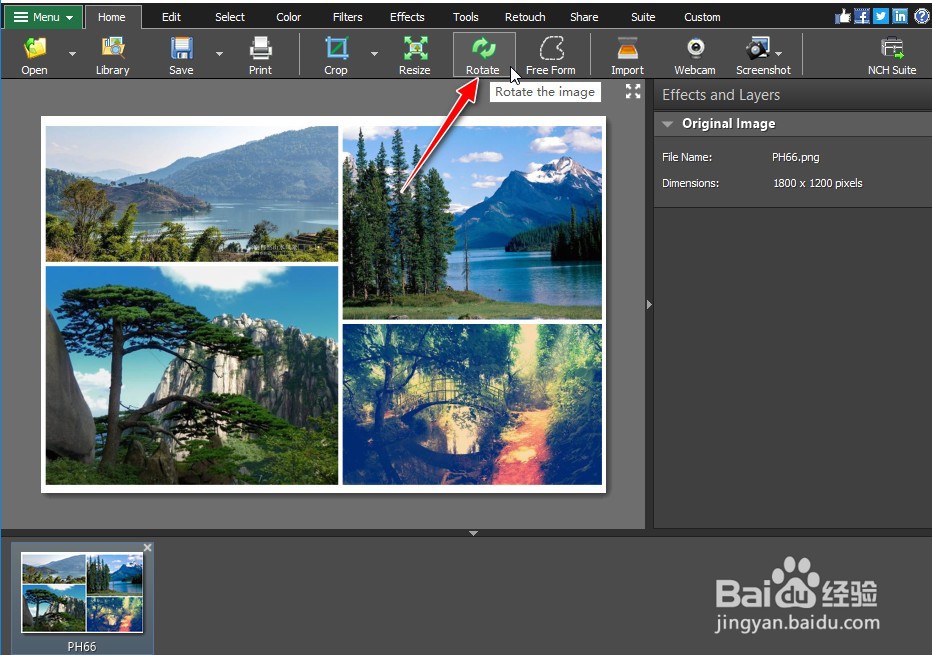The image size is (932, 655).
Task: Switch to the Tools tab
Action: coord(465,17)
